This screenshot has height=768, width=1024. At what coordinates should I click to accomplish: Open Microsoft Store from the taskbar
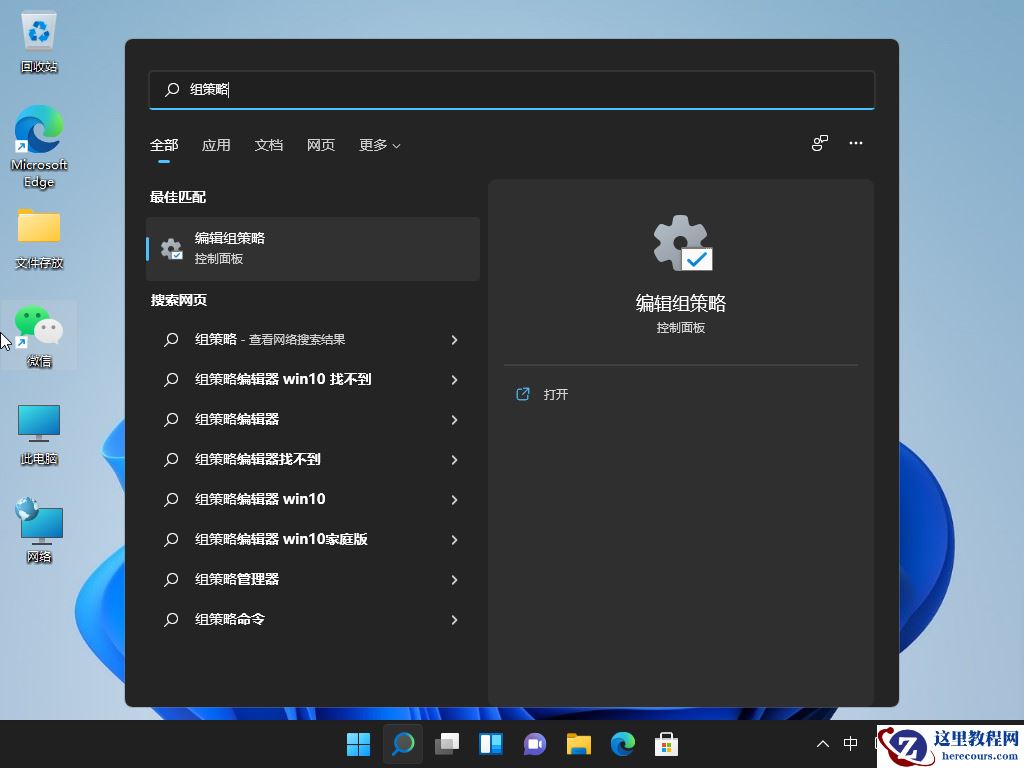click(666, 744)
